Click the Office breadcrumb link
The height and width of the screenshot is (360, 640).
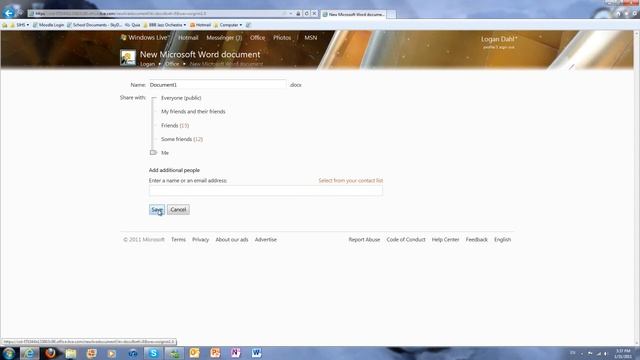pyautogui.click(x=172, y=64)
